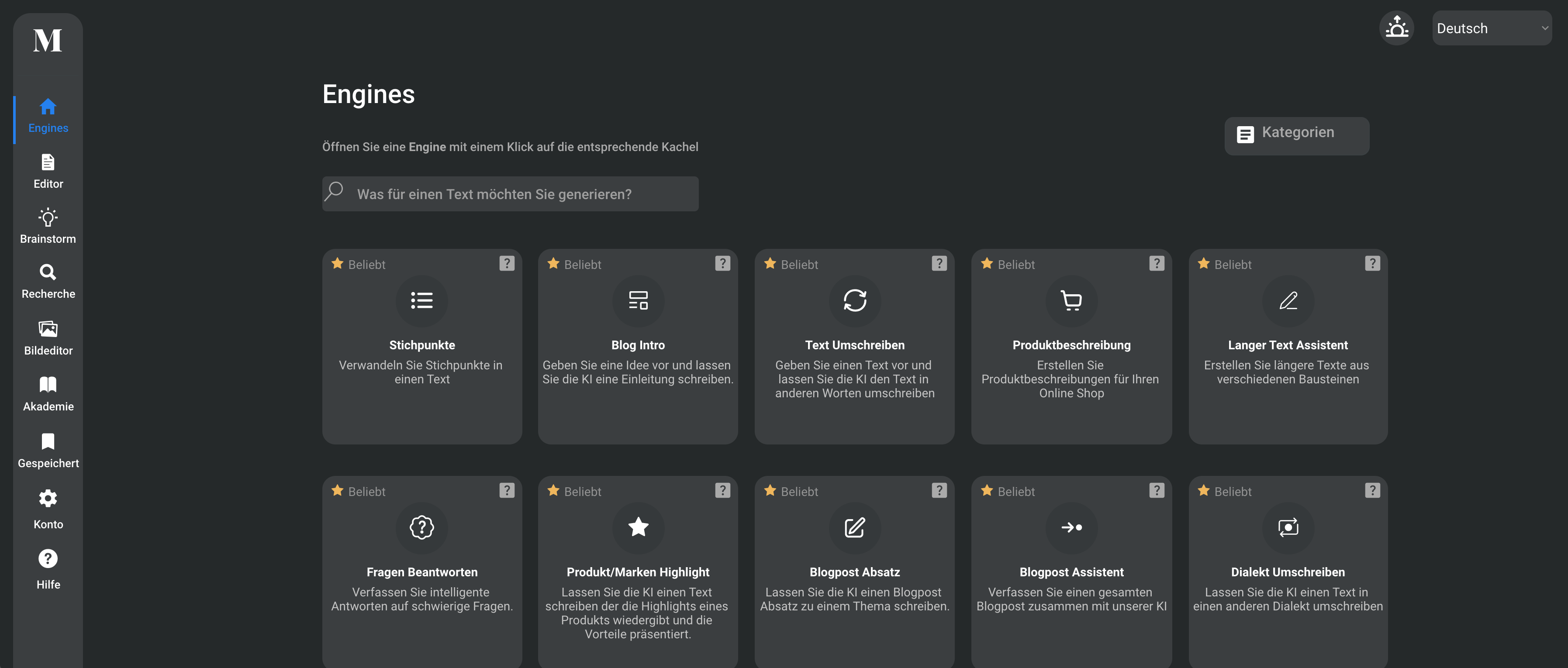
Task: Show help for Produktbeschreibung tile
Action: coord(1157,263)
